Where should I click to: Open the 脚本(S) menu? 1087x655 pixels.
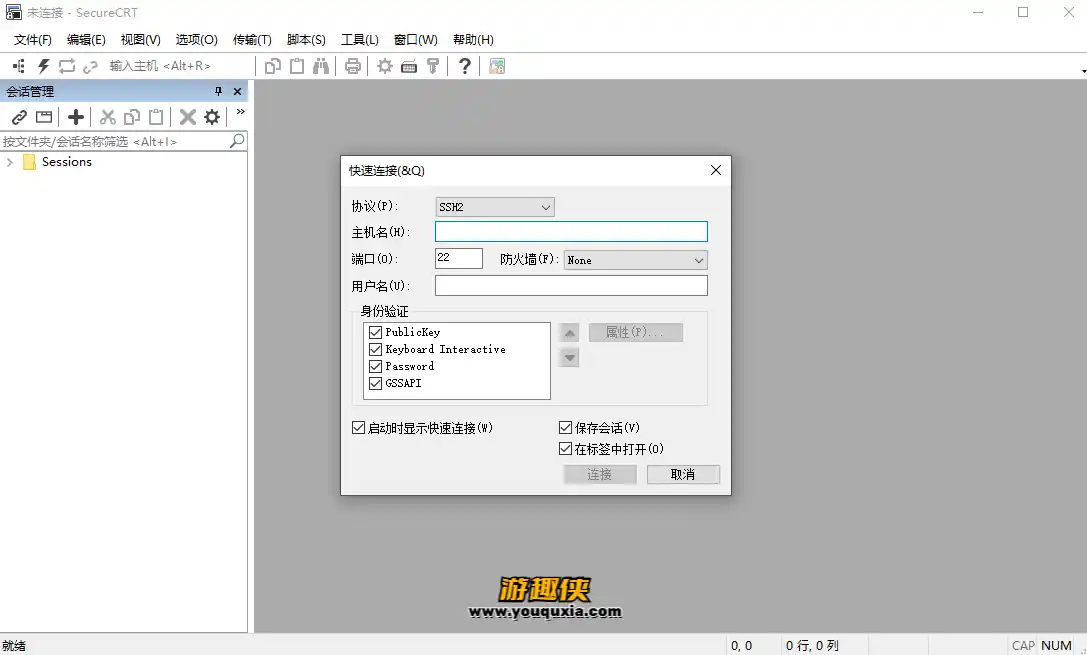point(306,40)
